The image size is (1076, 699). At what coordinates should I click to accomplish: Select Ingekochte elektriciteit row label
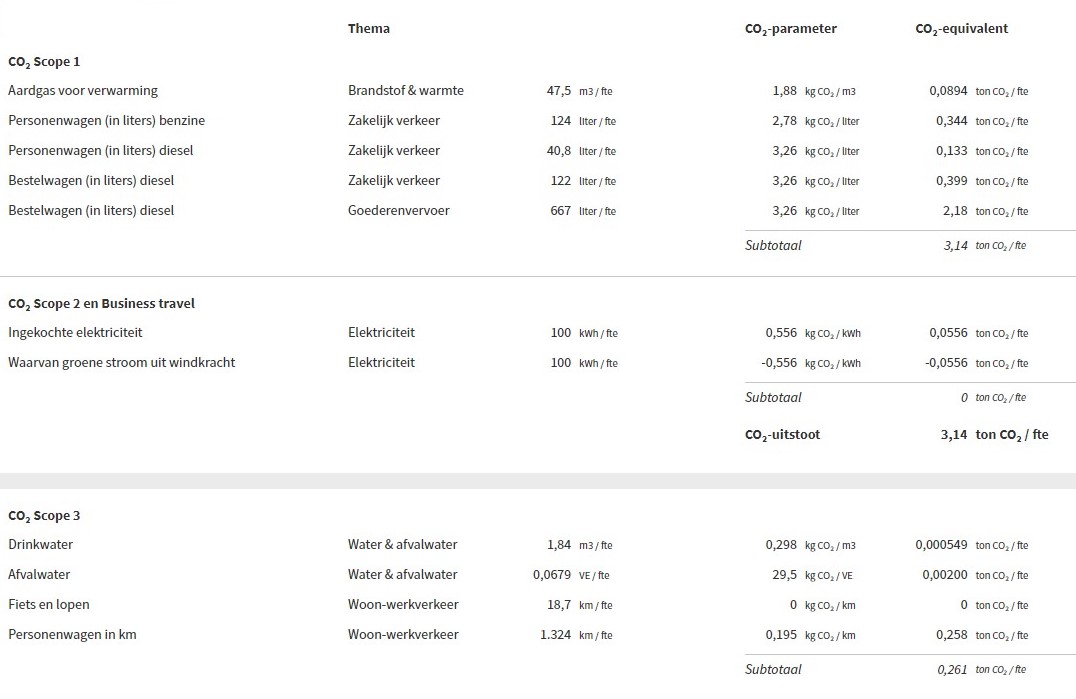point(75,333)
